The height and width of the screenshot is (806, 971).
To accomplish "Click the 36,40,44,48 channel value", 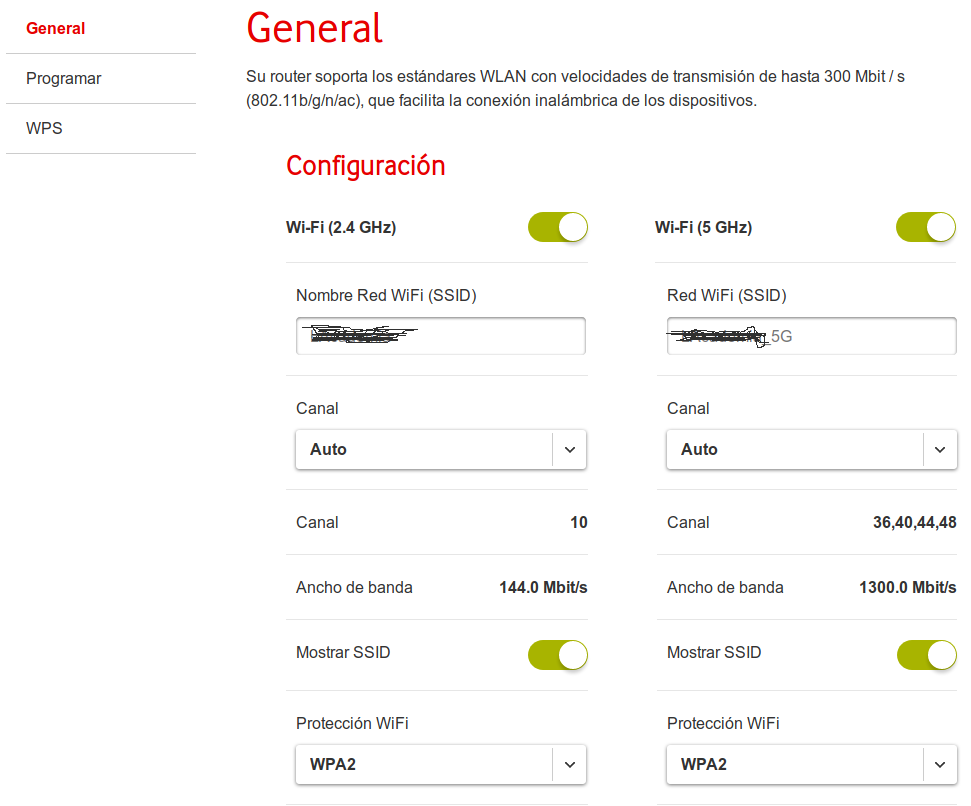I will tap(914, 523).
